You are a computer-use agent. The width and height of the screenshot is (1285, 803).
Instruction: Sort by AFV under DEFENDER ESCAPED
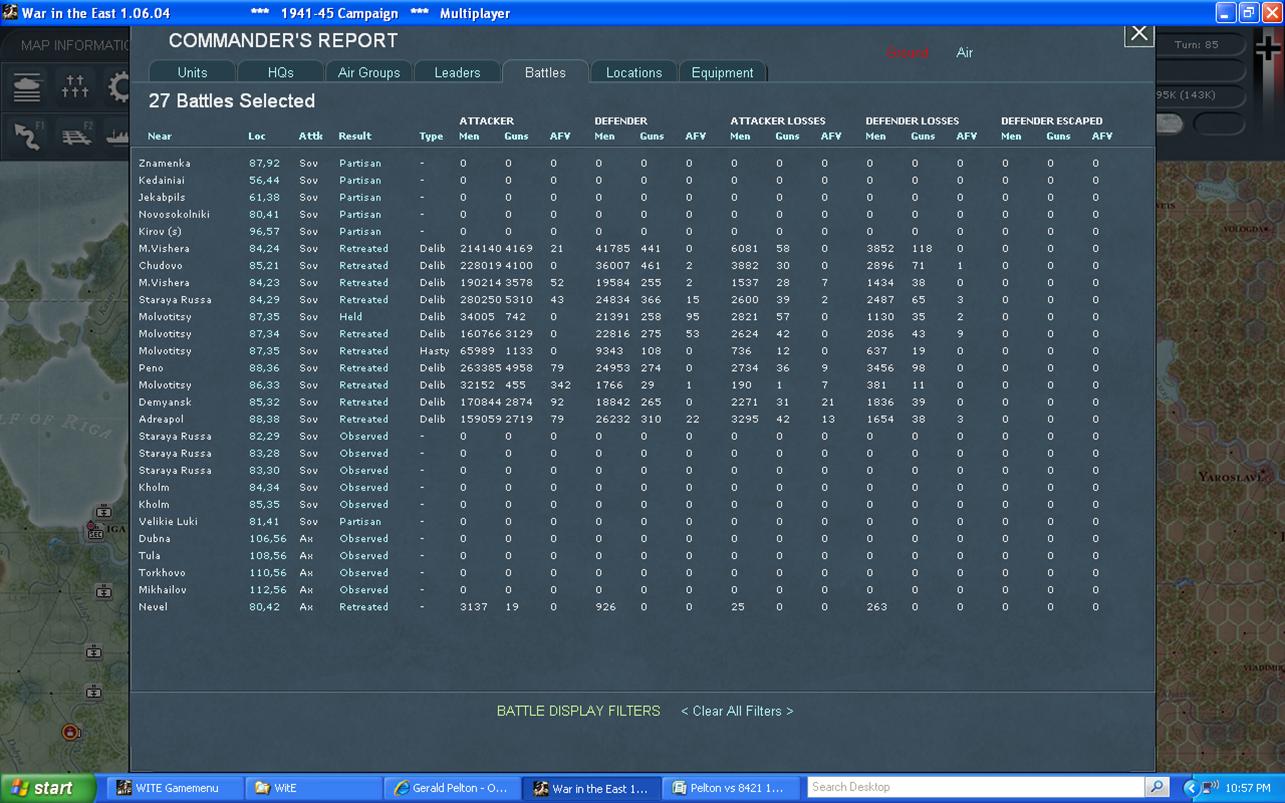1102,136
